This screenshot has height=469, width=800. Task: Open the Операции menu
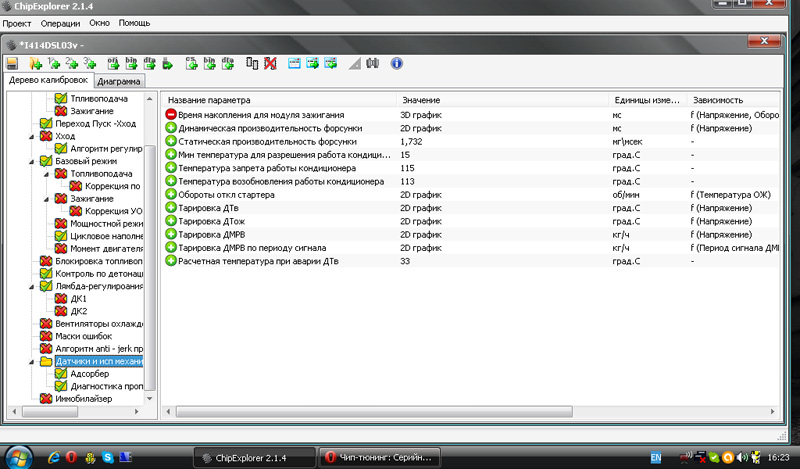(62, 21)
